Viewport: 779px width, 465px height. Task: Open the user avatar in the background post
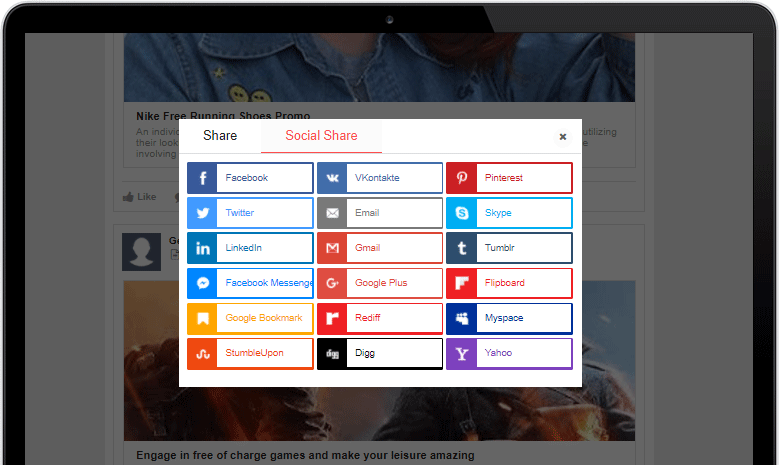142,252
